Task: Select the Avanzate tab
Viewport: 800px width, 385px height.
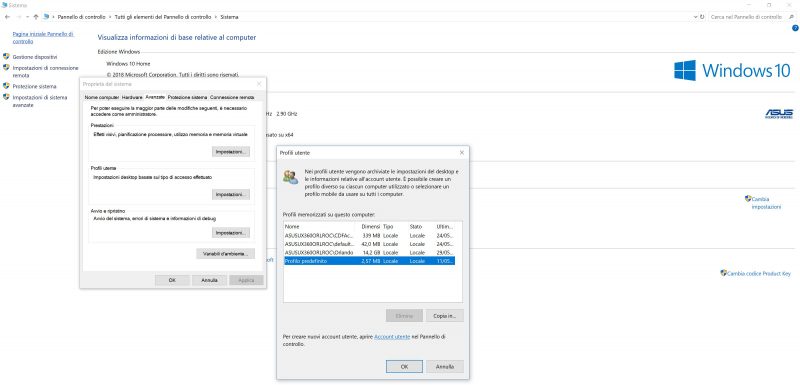Action: (155, 97)
